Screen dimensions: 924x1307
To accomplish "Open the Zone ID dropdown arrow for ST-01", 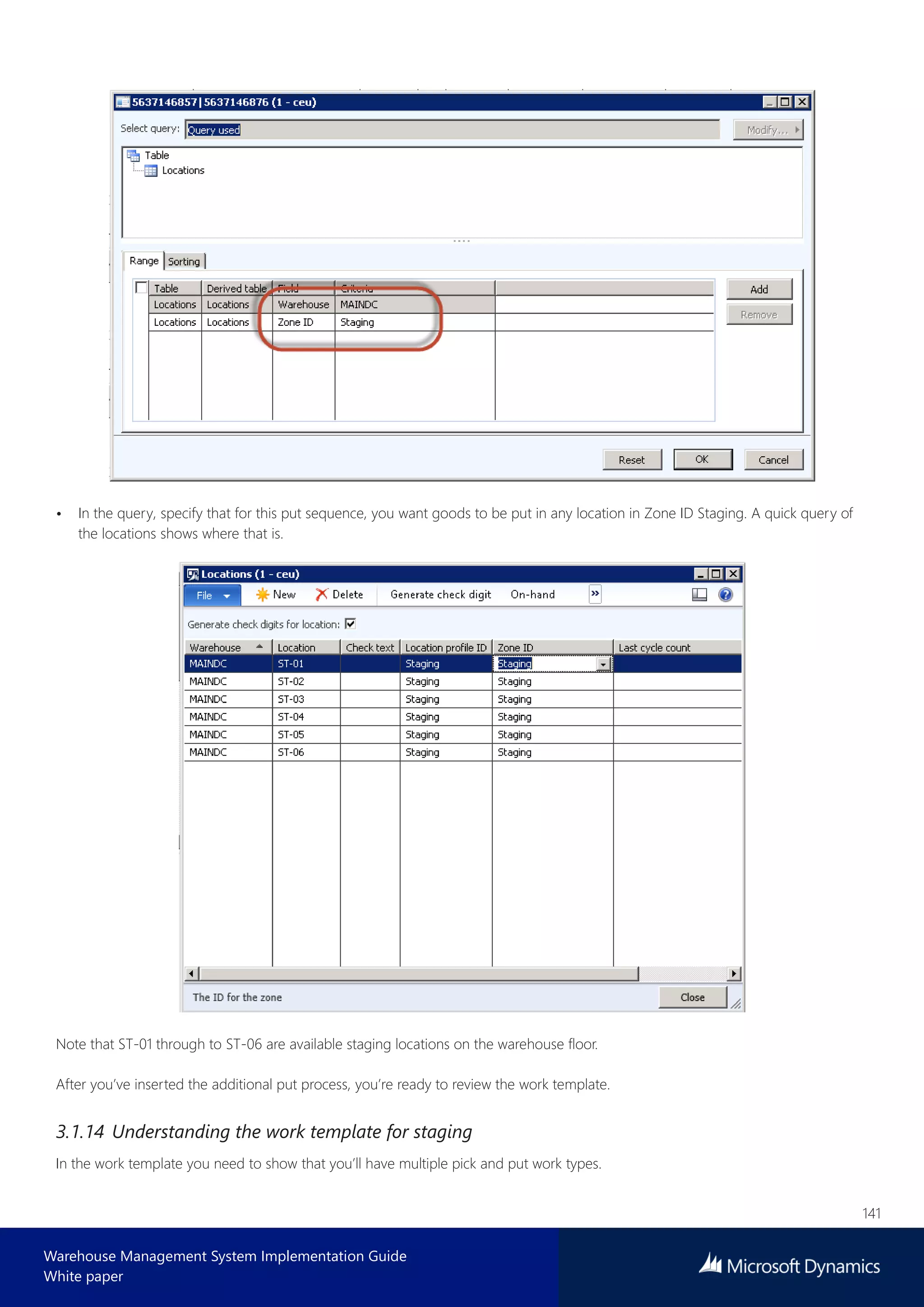I will point(603,664).
